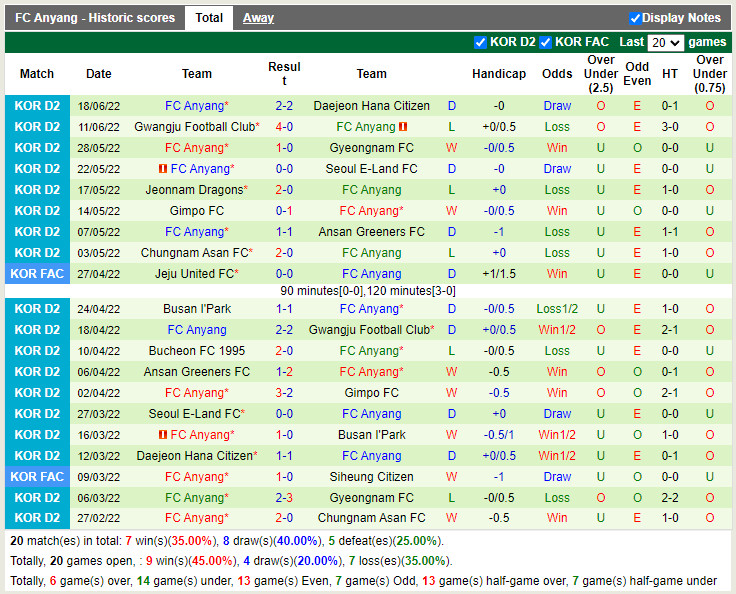Uncheck the KOR D2 league filter
The height and width of the screenshot is (594, 736).
[x=480, y=42]
